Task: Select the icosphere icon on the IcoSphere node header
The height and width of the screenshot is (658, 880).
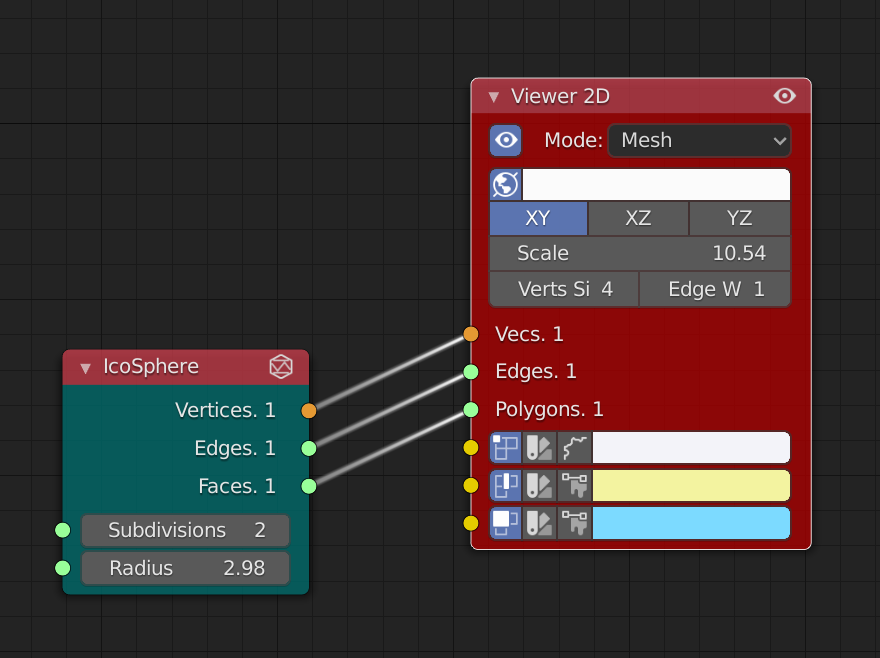Action: pyautogui.click(x=281, y=367)
